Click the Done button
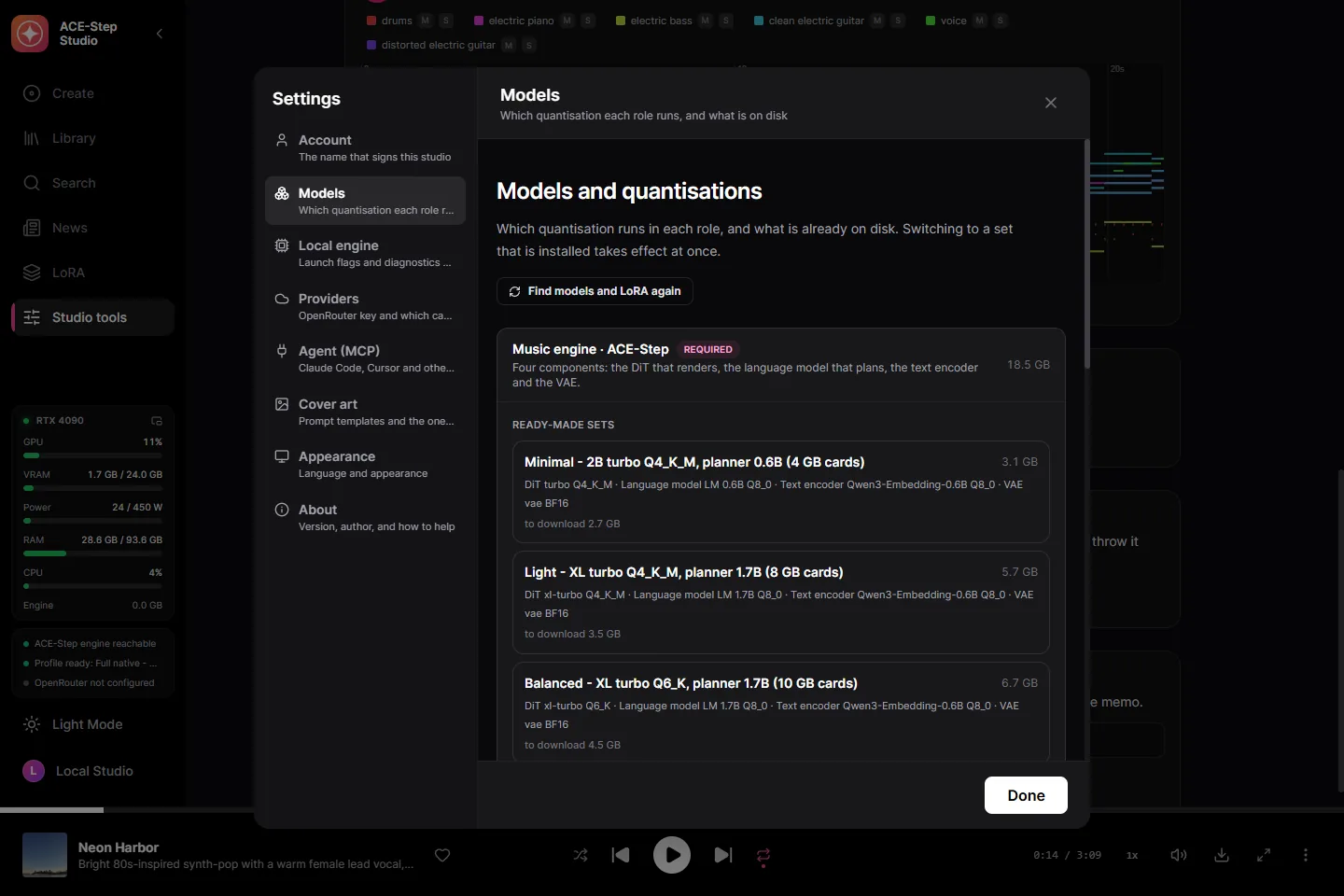The image size is (1344, 896). pyautogui.click(x=1026, y=795)
